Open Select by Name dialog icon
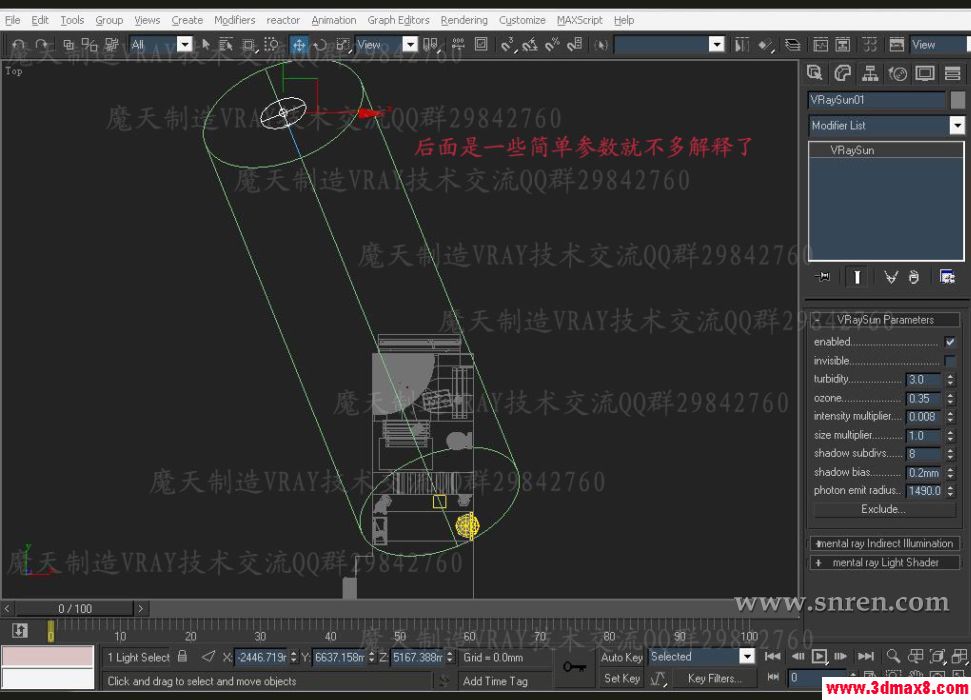The width and height of the screenshot is (971, 700). click(225, 44)
